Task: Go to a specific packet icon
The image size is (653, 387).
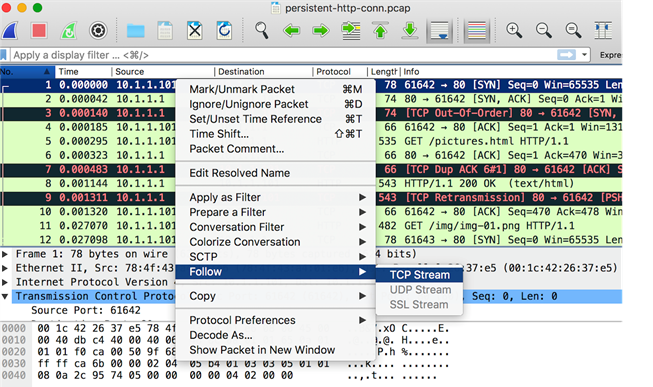Action: click(351, 30)
